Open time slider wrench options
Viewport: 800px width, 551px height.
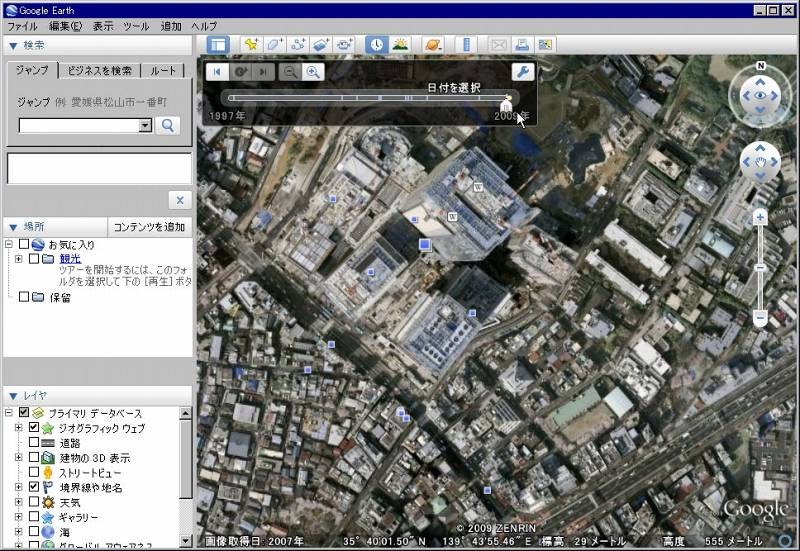(x=523, y=72)
